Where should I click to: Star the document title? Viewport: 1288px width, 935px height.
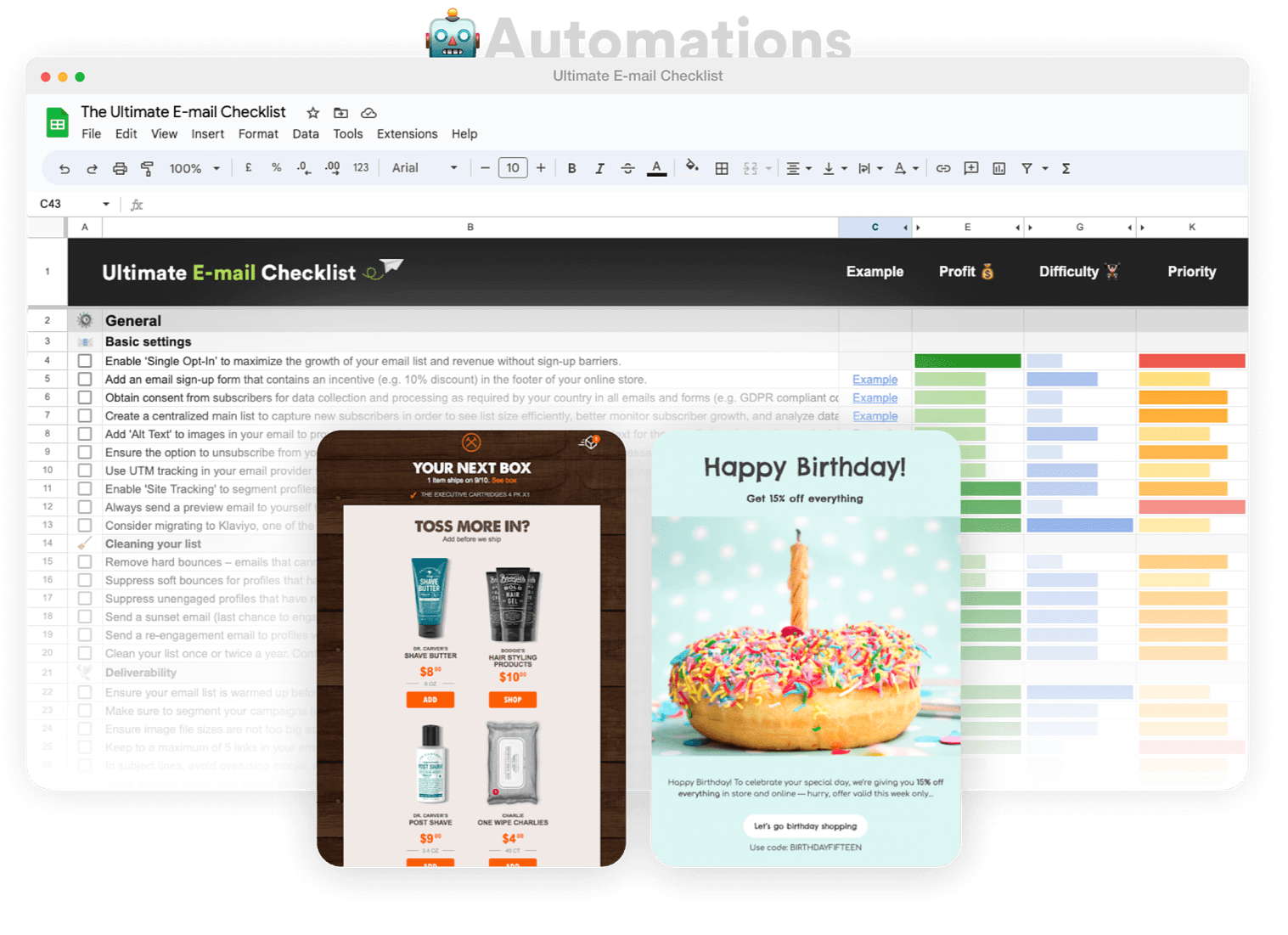tap(312, 113)
